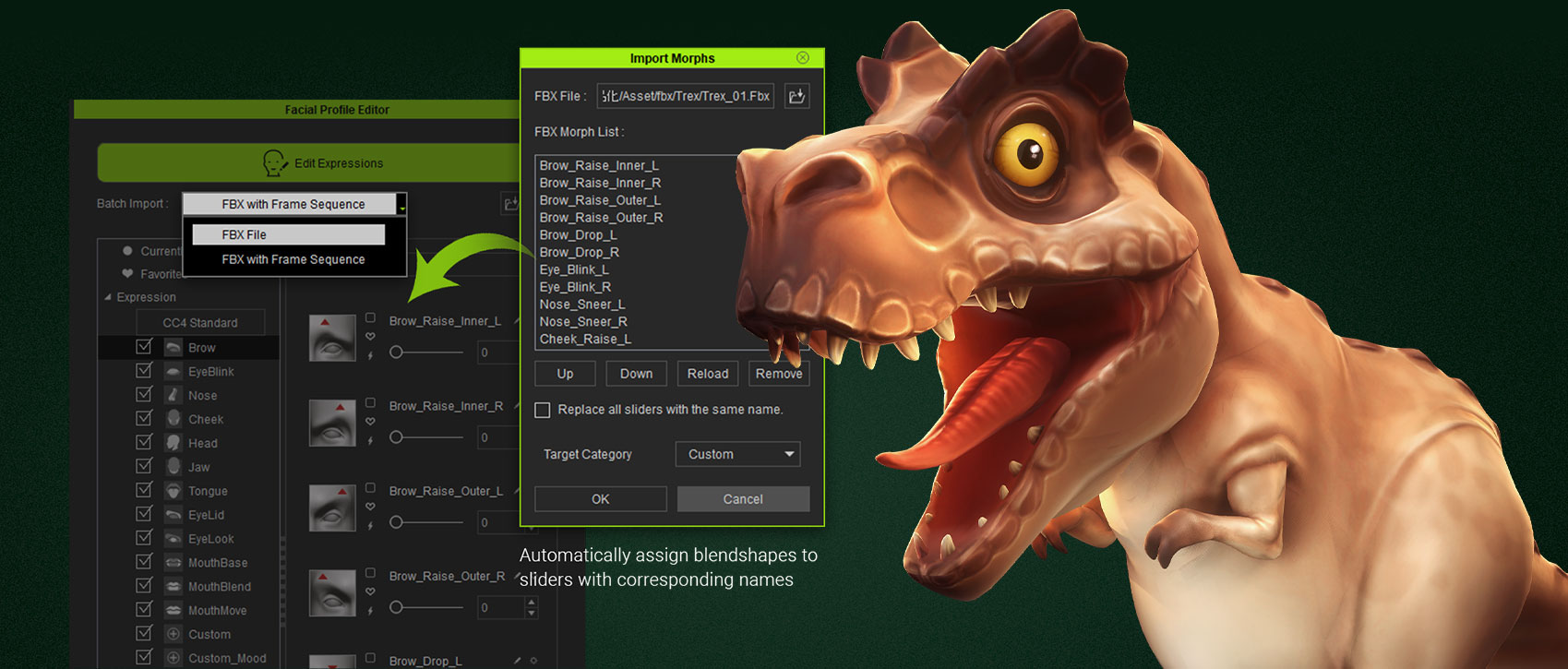This screenshot has width=1568, height=669.
Task: Choose FBX with Frame Sequence list option
Action: coord(293,259)
